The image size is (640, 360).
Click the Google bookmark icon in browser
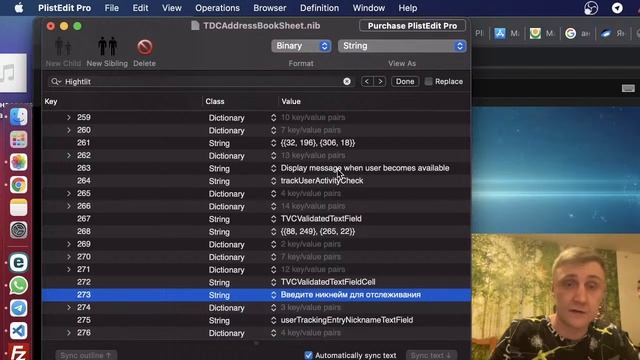[571, 33]
